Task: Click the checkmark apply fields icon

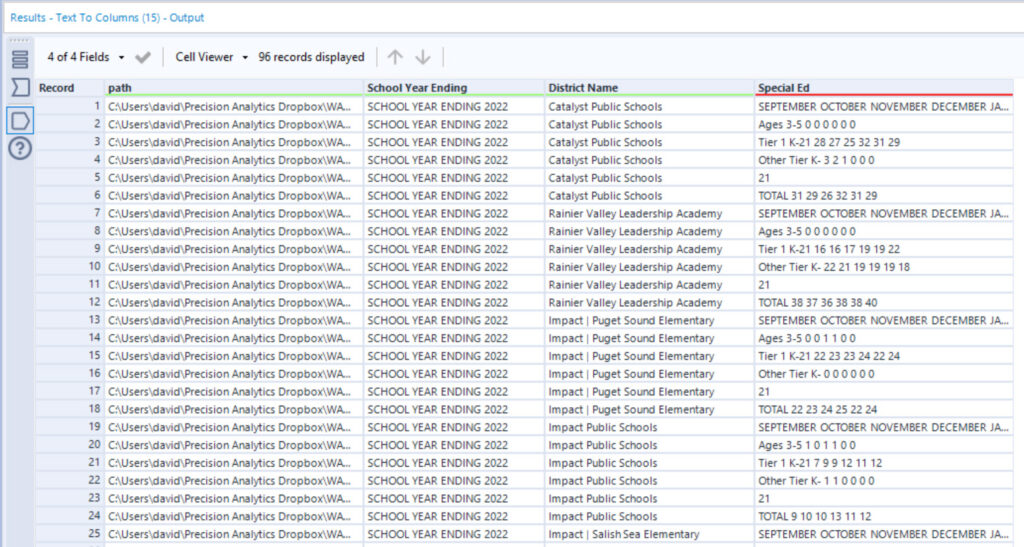Action: 143,57
